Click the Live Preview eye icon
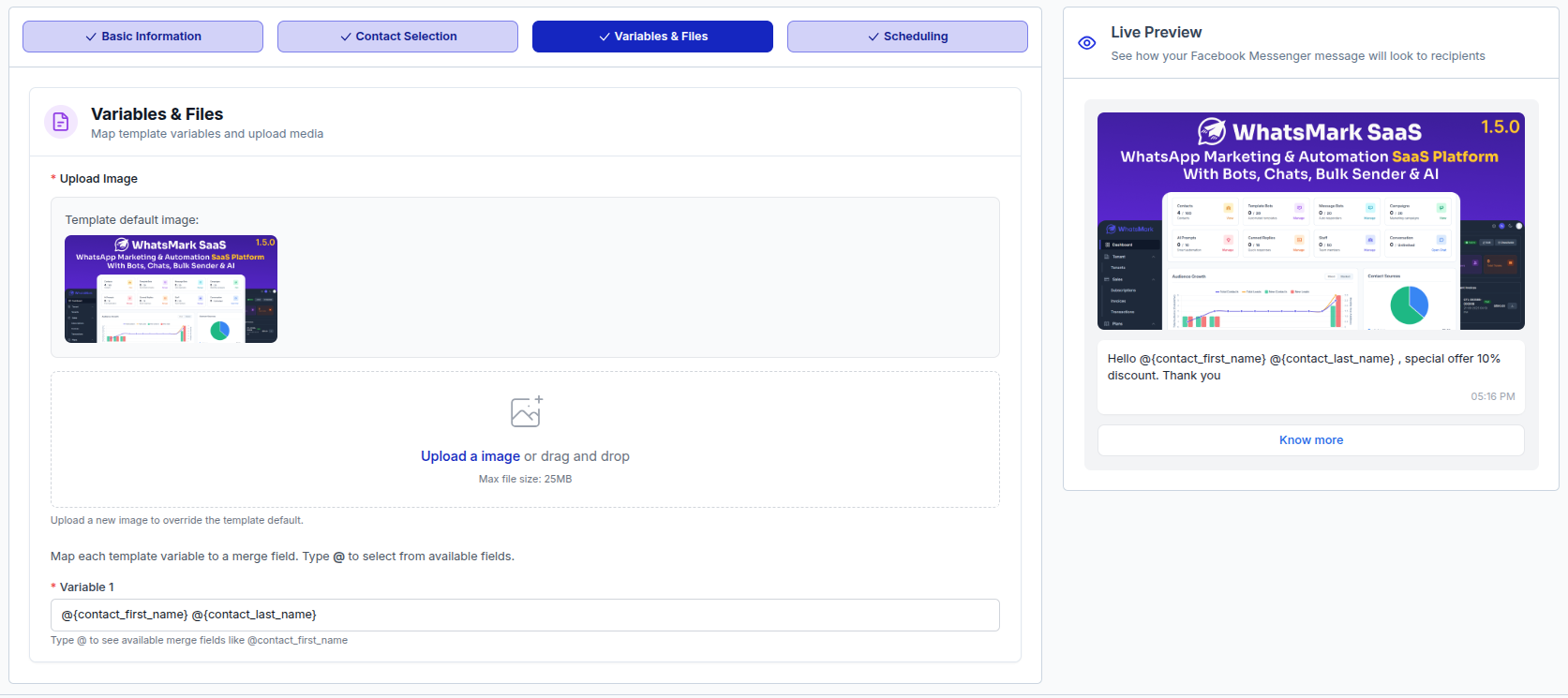This screenshot has width=1568, height=698. [1087, 43]
